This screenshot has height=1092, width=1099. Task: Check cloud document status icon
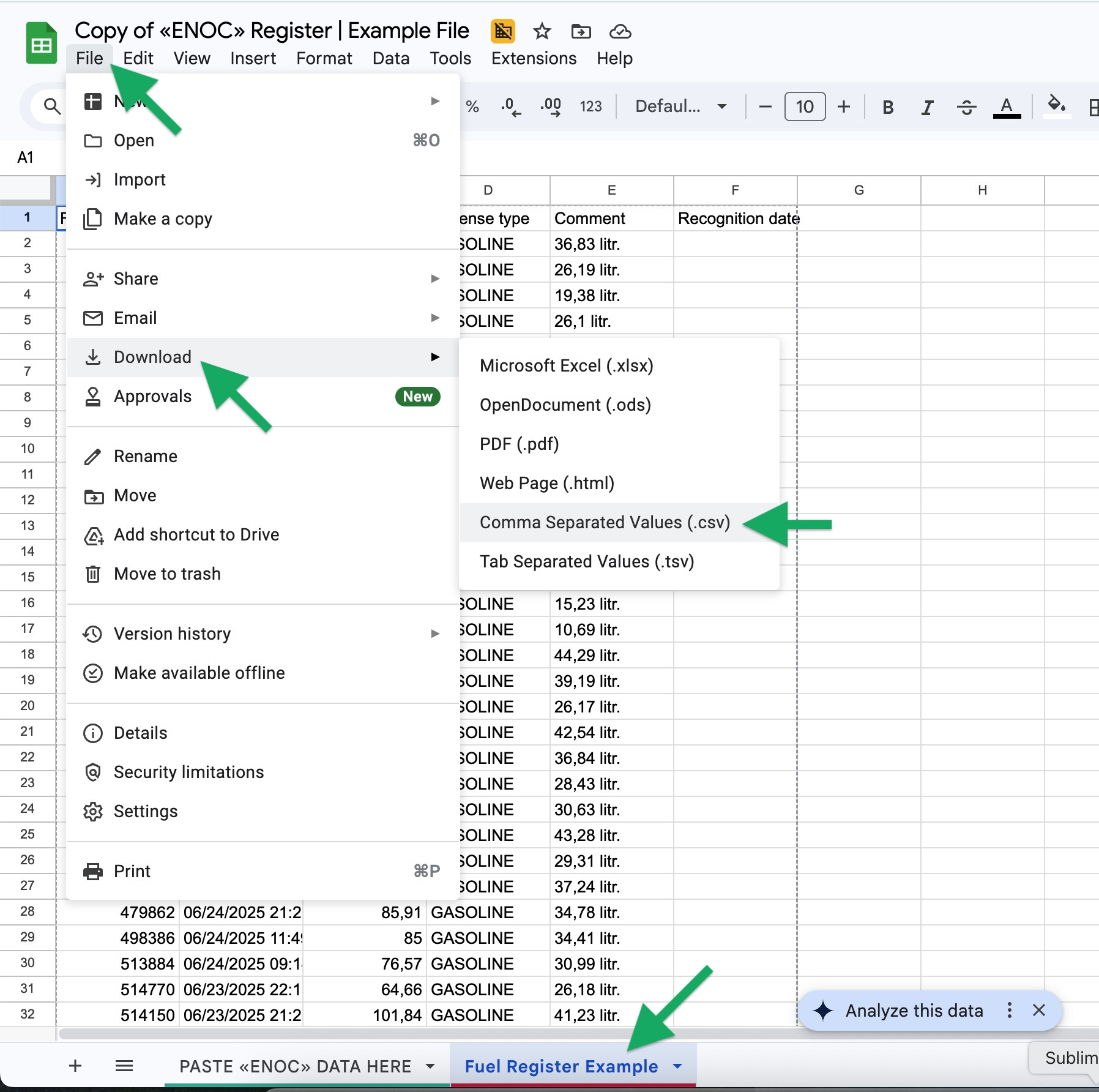click(x=620, y=31)
